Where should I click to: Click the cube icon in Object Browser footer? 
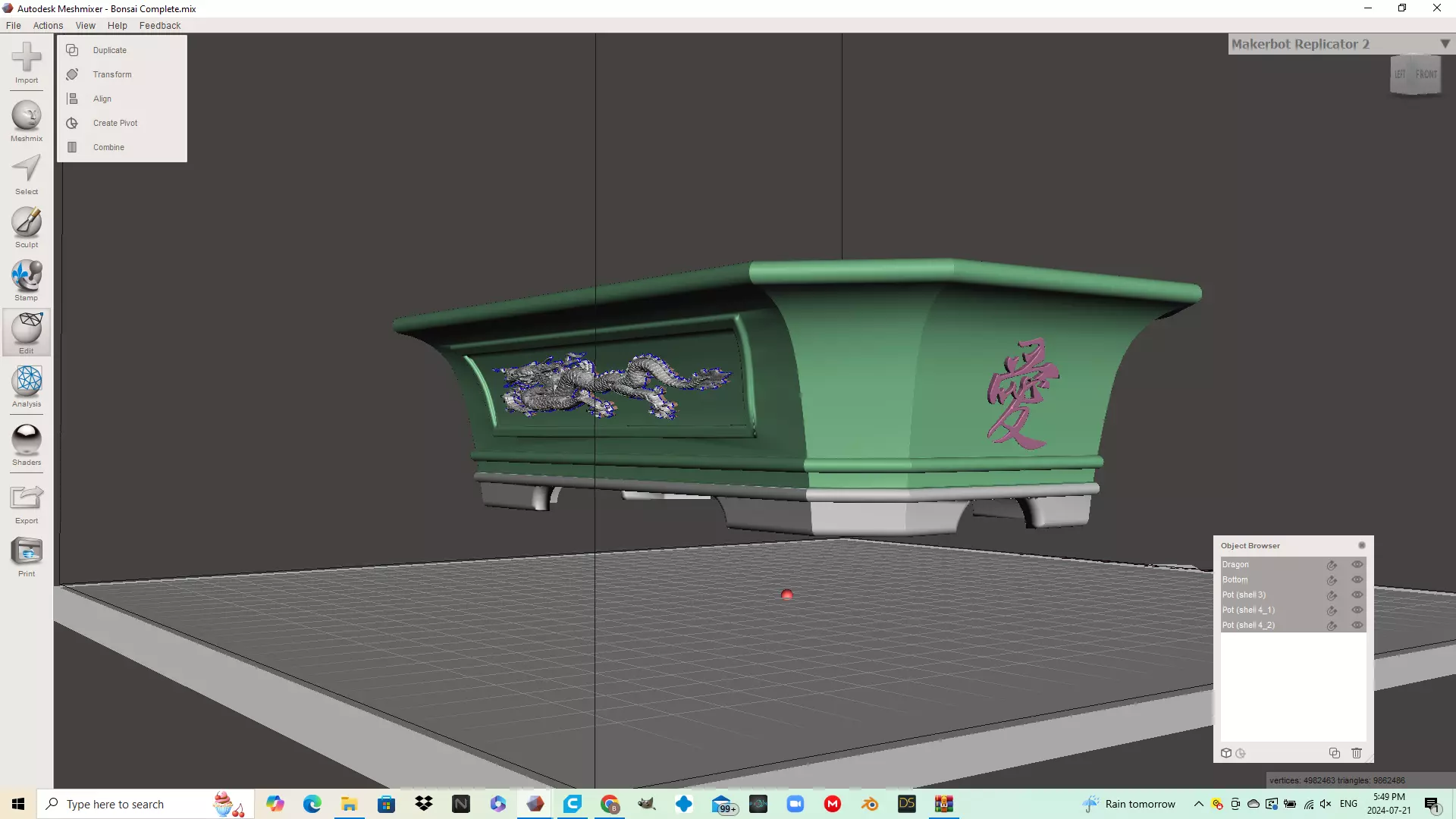pyautogui.click(x=1226, y=753)
